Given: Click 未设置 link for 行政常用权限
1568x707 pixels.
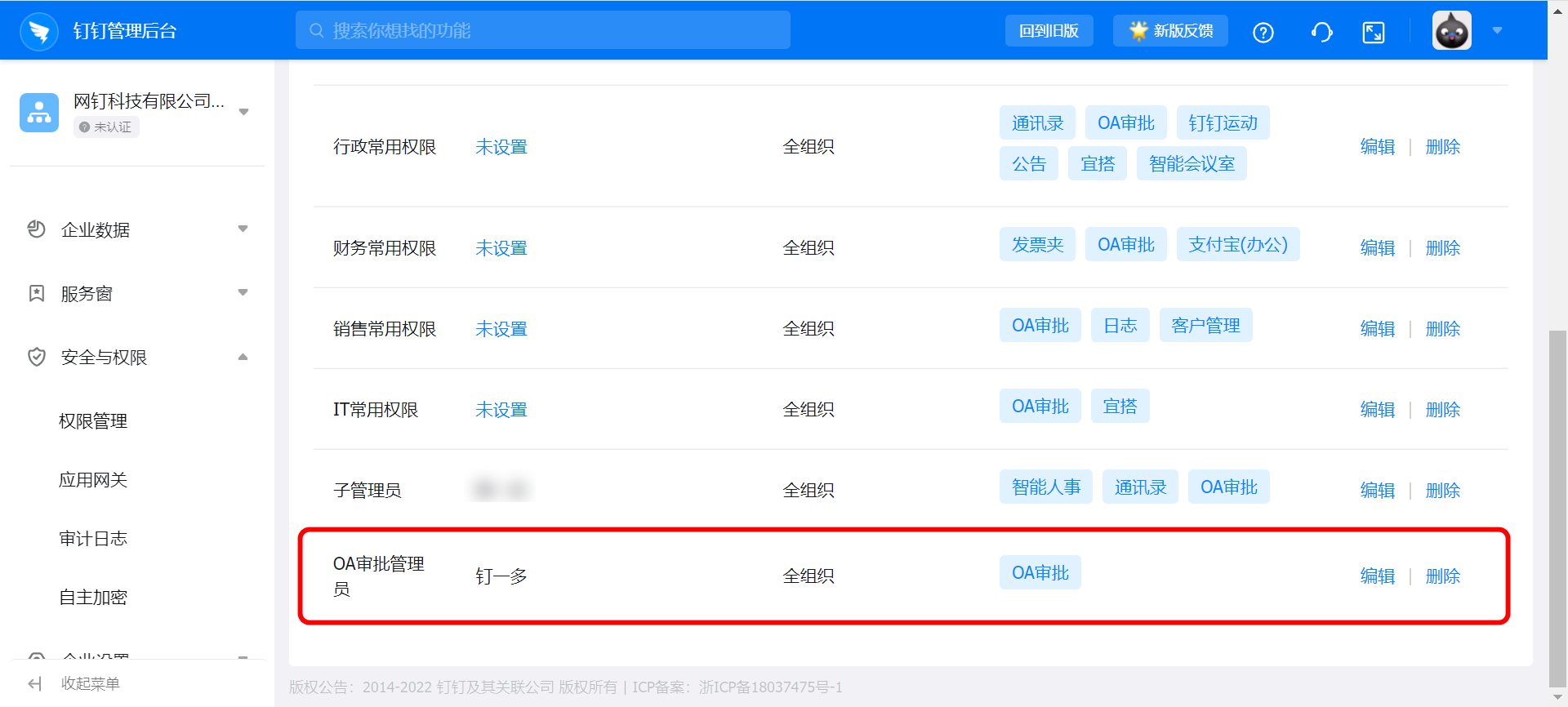Looking at the screenshot, I should 501,147.
